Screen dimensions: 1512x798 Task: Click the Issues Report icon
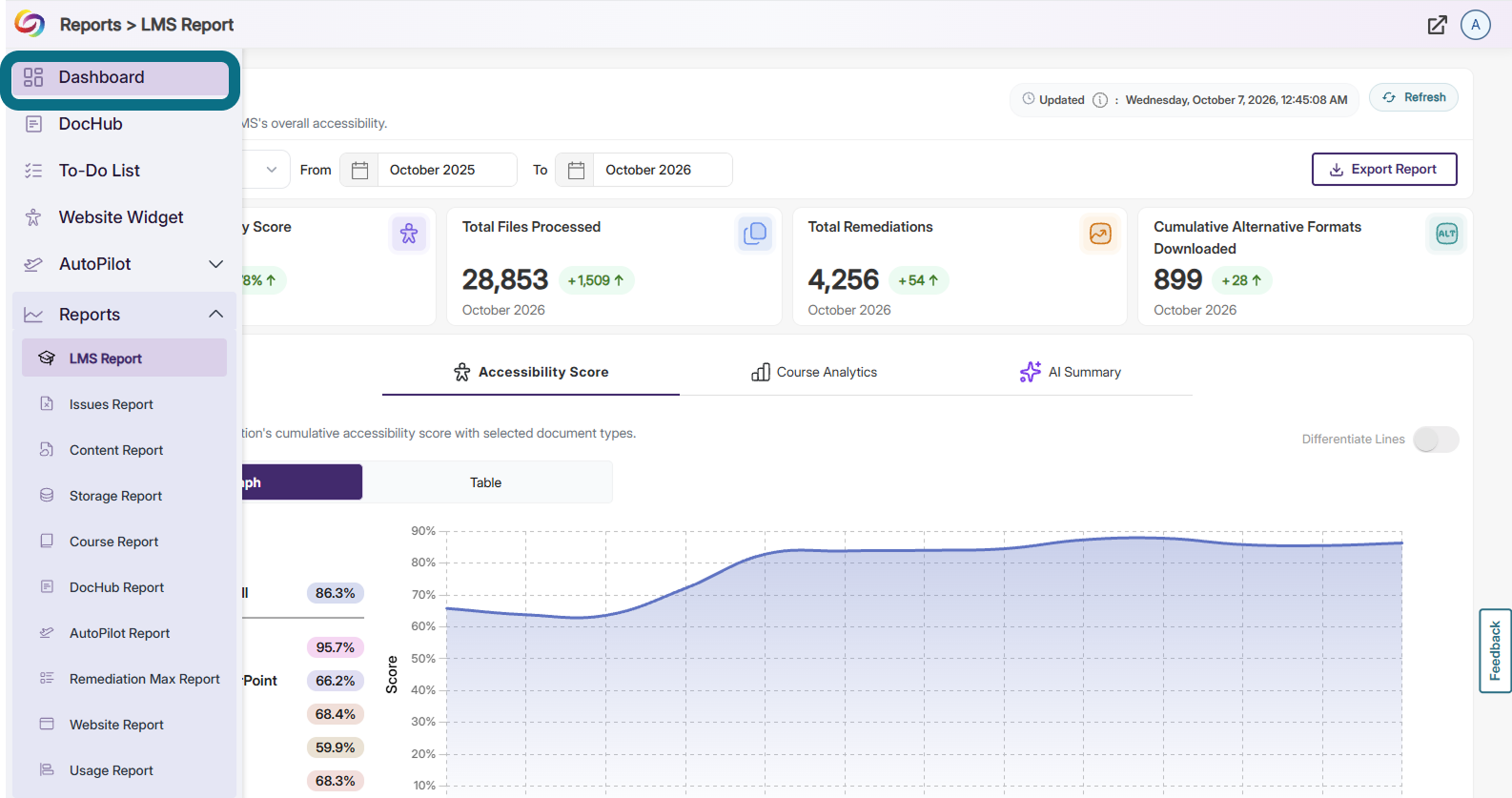coord(47,403)
